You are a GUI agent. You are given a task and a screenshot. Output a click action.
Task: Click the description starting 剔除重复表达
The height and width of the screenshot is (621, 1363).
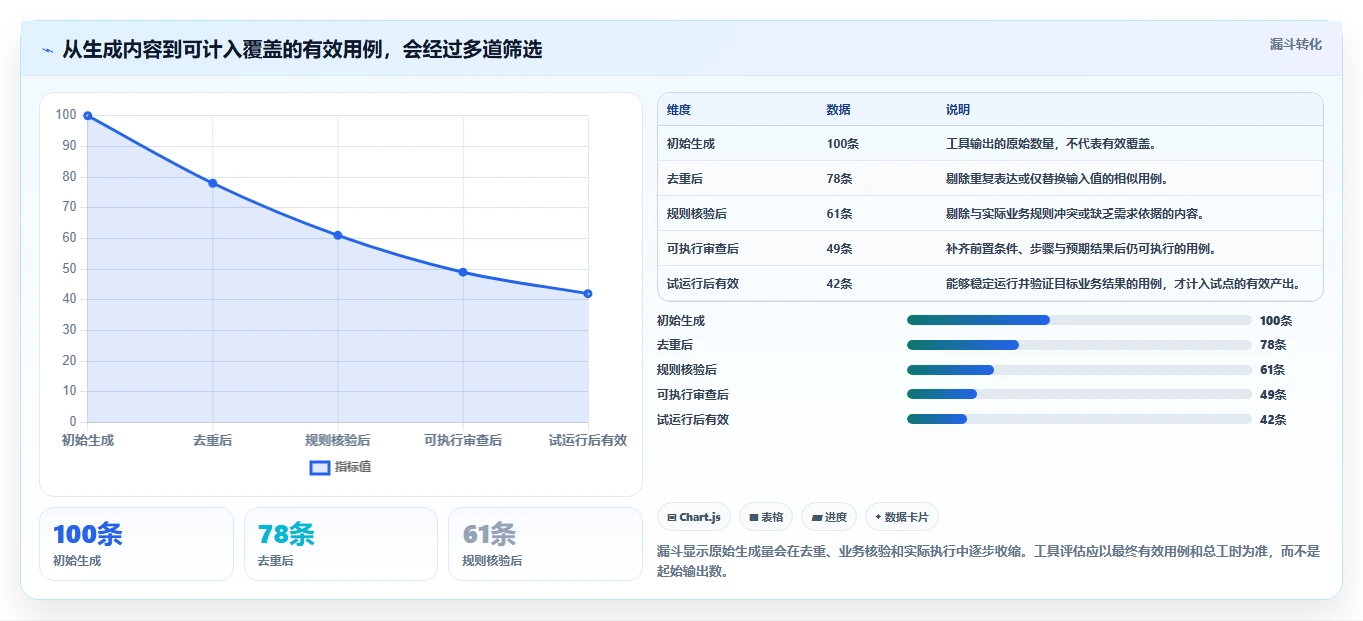(1057, 179)
